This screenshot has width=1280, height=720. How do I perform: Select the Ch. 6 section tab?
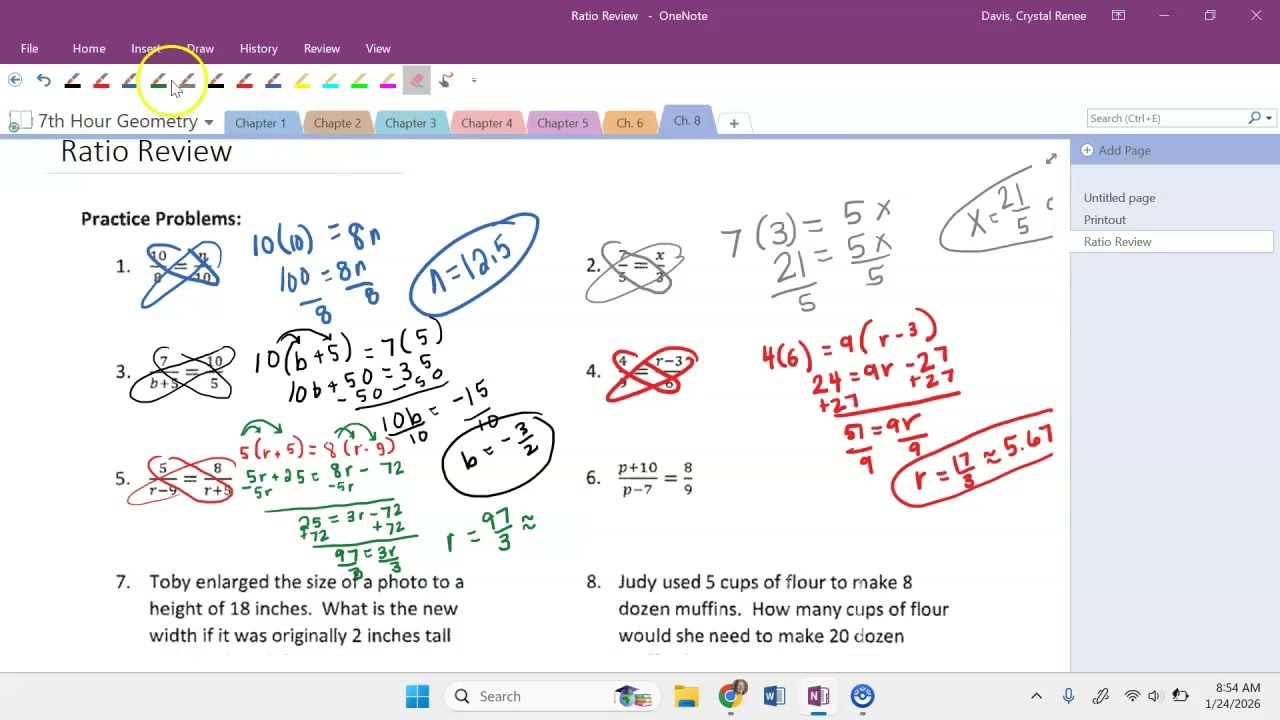pos(630,123)
